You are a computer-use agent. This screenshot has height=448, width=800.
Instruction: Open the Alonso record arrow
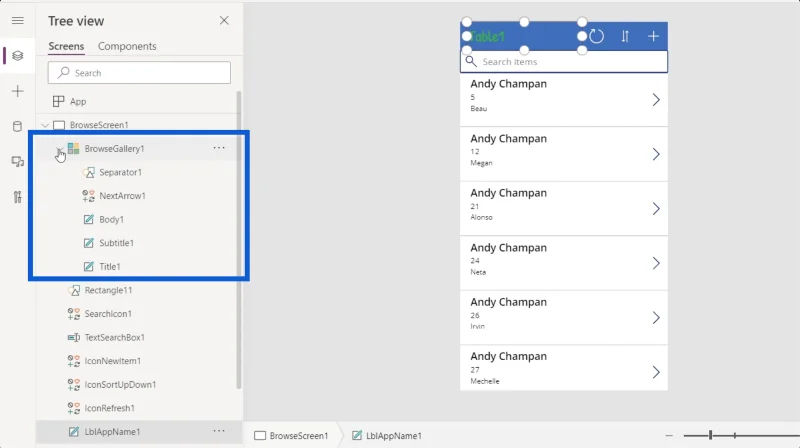coord(656,209)
